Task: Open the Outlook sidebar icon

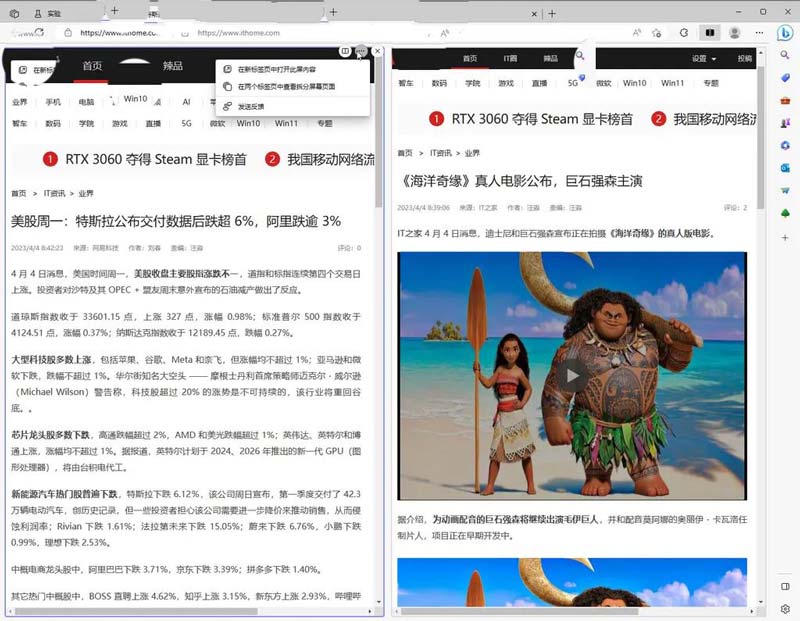Action: (785, 168)
